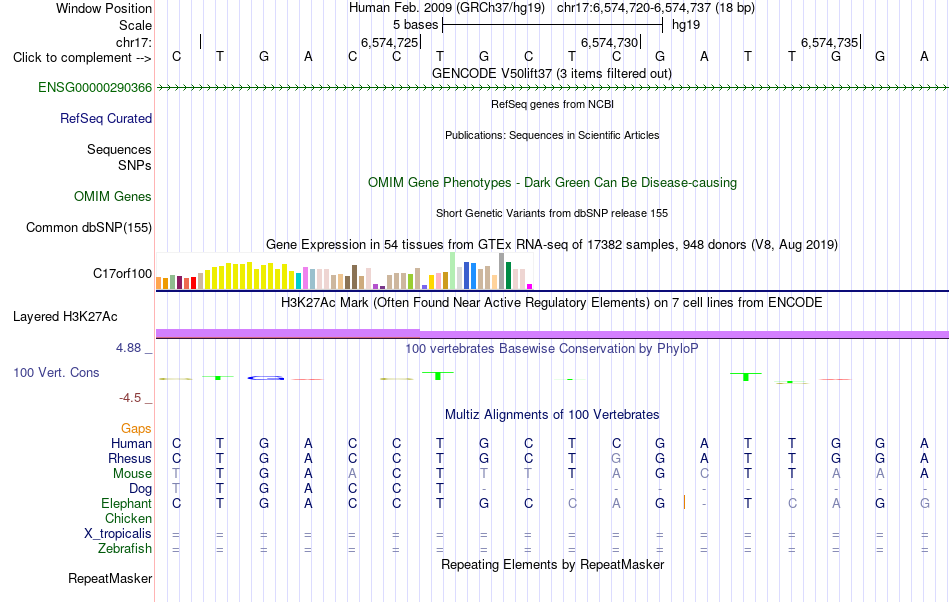This screenshot has height=602, width=950.
Task: Select the Dog alignment row label
Action: pyautogui.click(x=141, y=489)
